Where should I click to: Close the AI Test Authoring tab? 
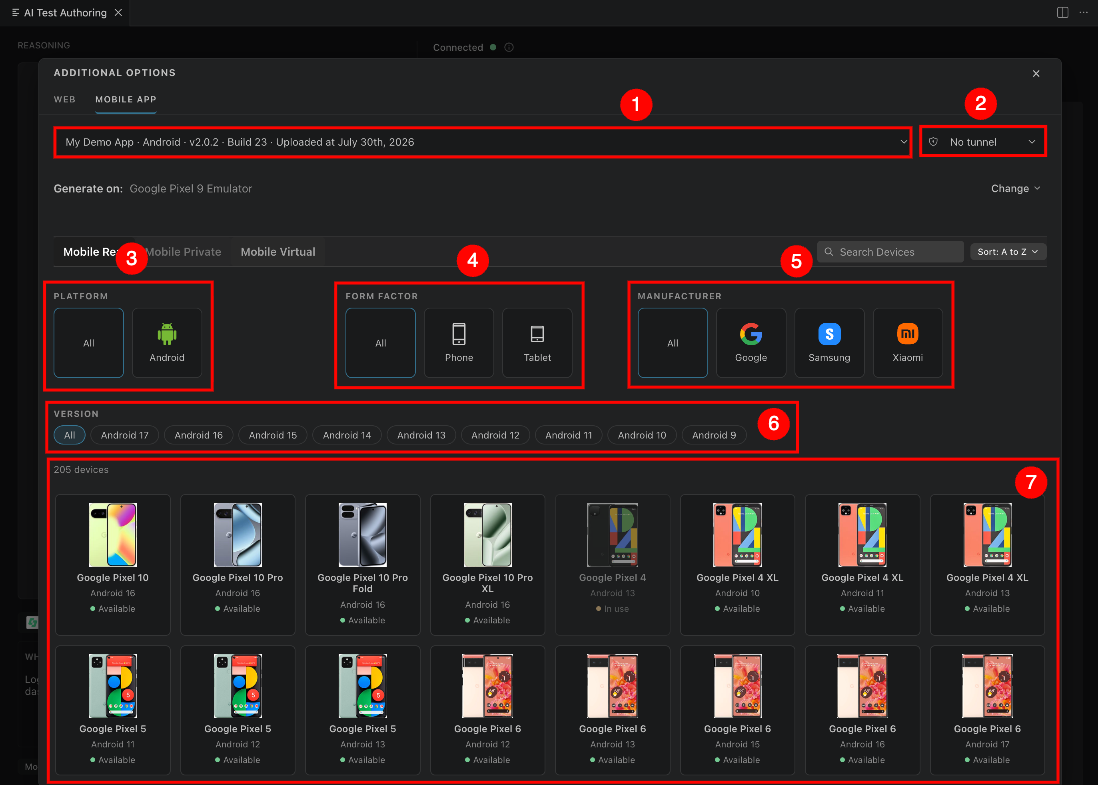click(x=118, y=13)
